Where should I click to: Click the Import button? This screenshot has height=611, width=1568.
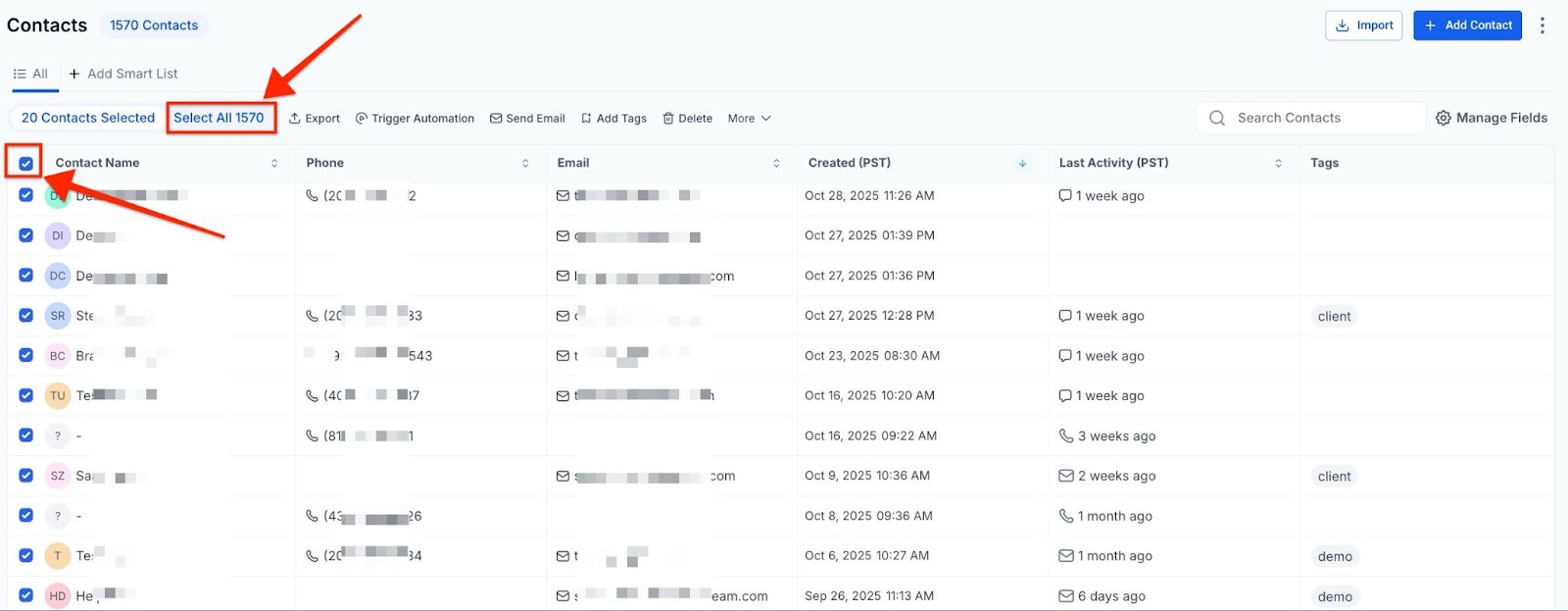[1364, 25]
